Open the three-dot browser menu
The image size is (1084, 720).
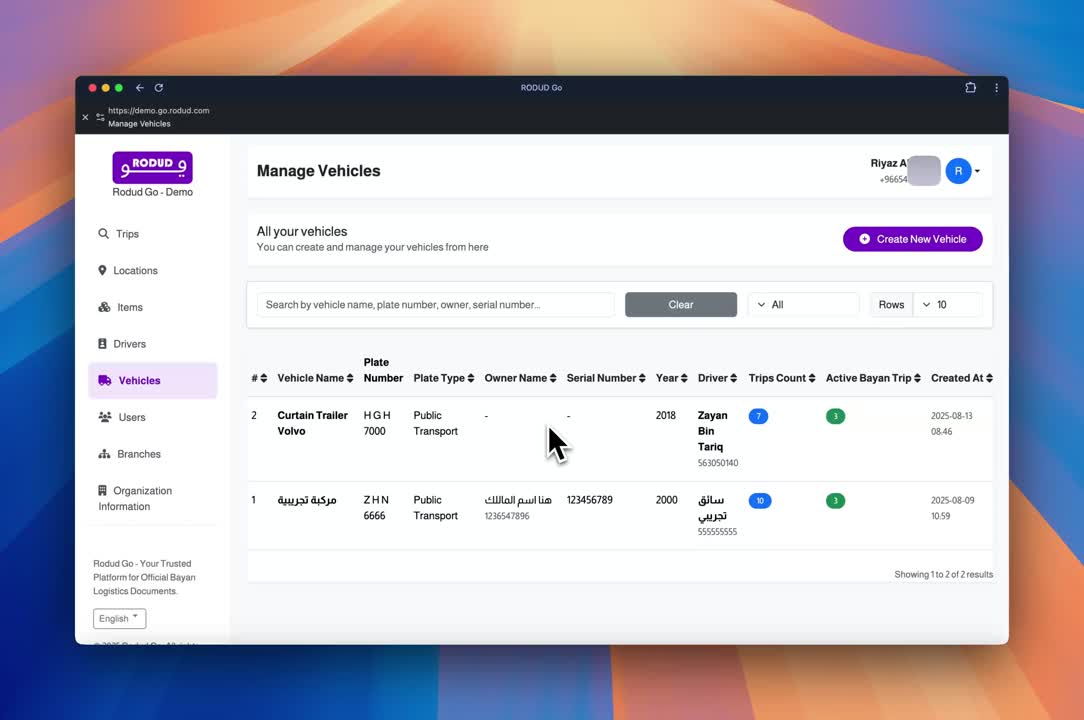click(x=996, y=88)
